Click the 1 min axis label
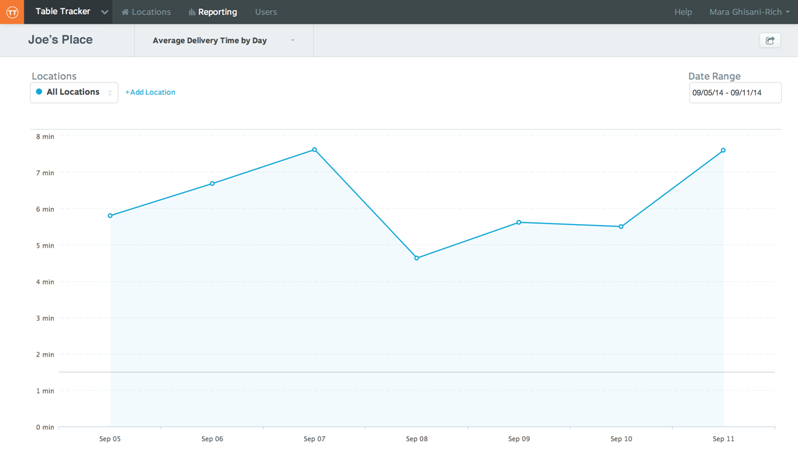Viewport: 798px width, 473px height. pyautogui.click(x=45, y=391)
